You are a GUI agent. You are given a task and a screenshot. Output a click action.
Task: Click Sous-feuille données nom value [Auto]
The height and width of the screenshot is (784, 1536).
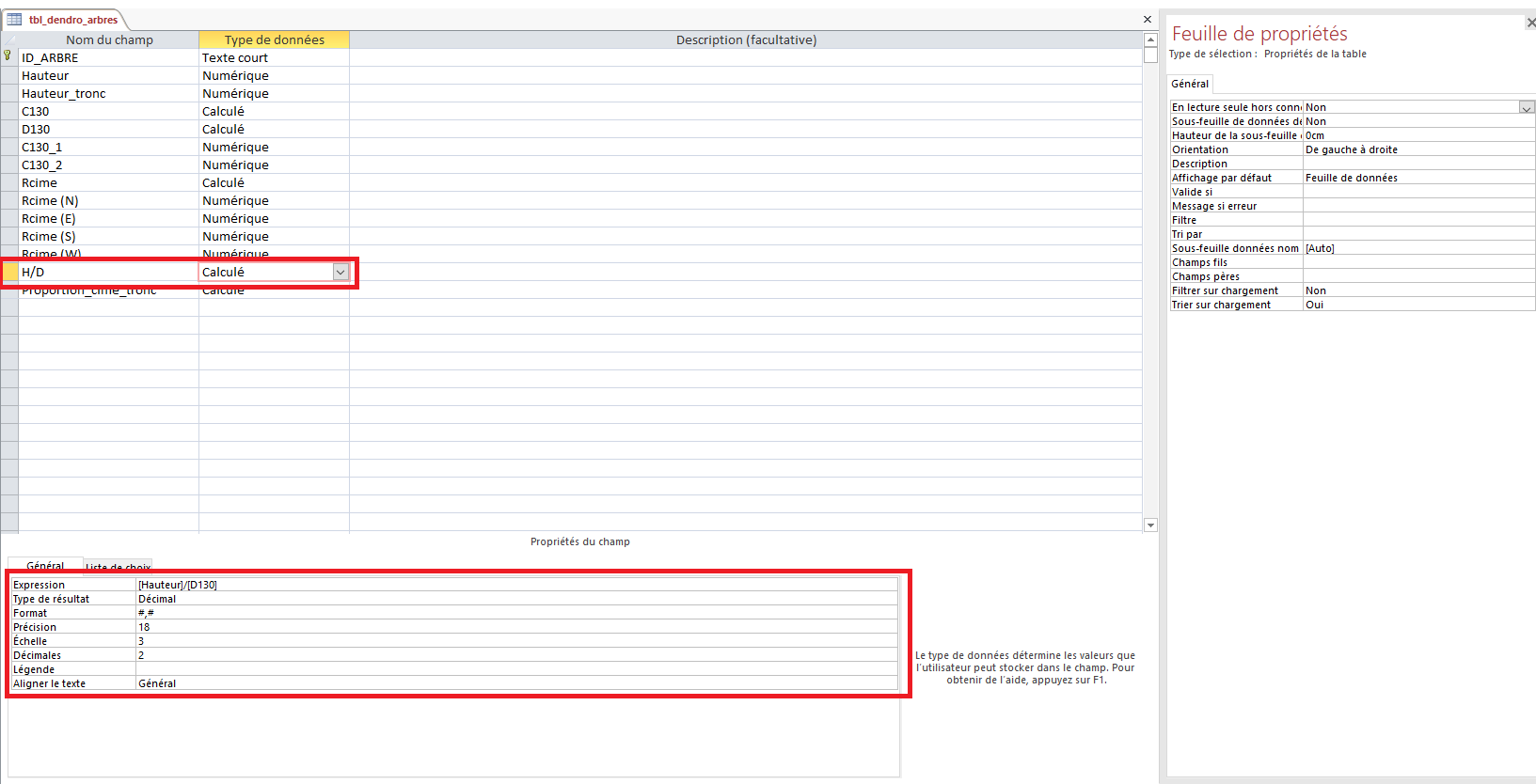[x=1418, y=248]
